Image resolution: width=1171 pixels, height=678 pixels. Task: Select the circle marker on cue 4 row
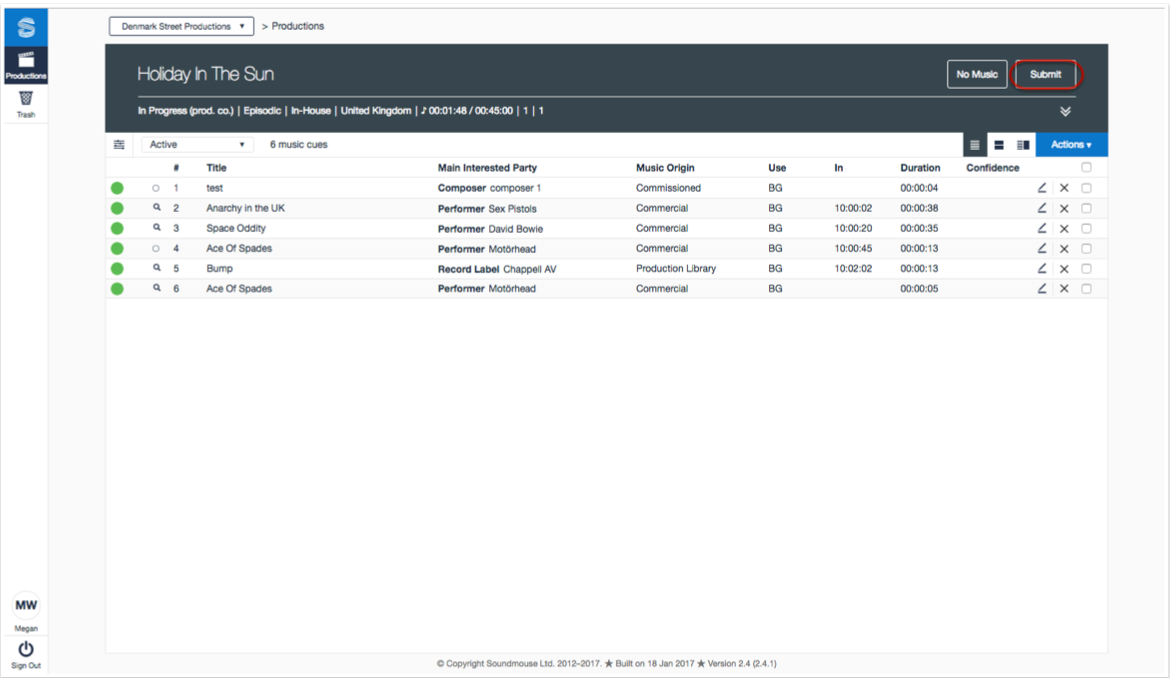coord(156,249)
